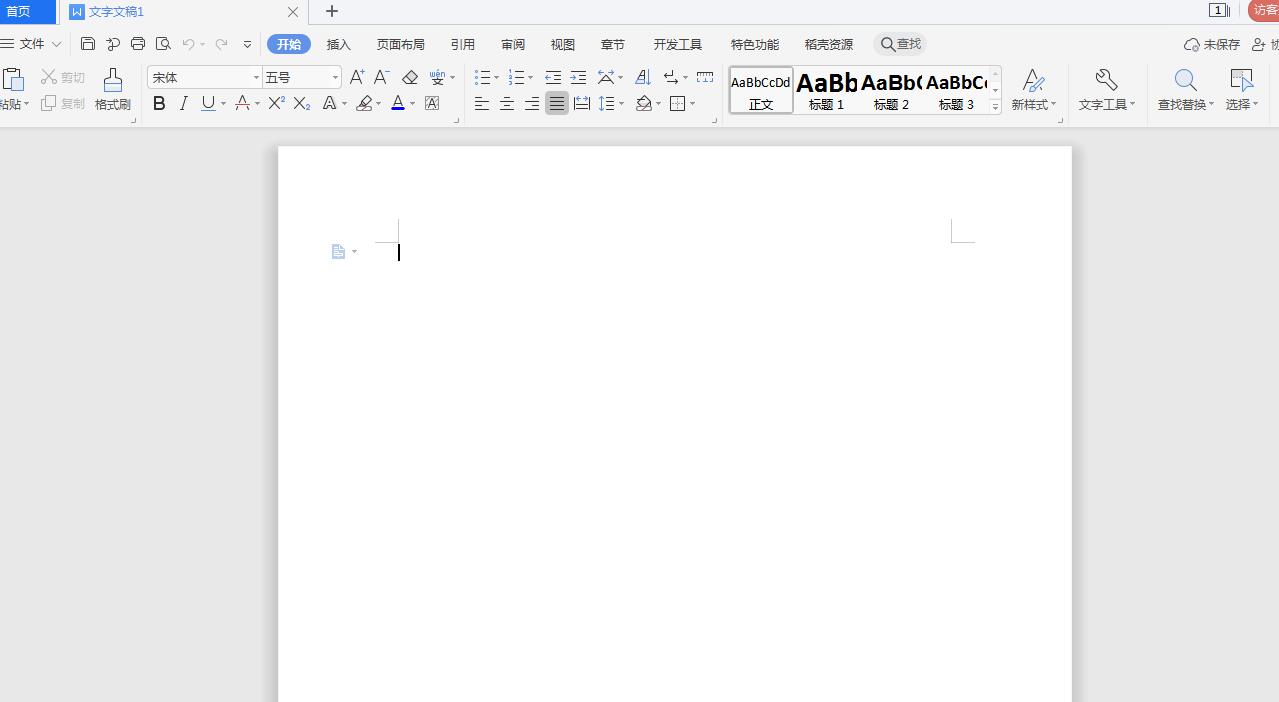
Task: Expand the styles gallery more arrow
Action: (x=995, y=106)
